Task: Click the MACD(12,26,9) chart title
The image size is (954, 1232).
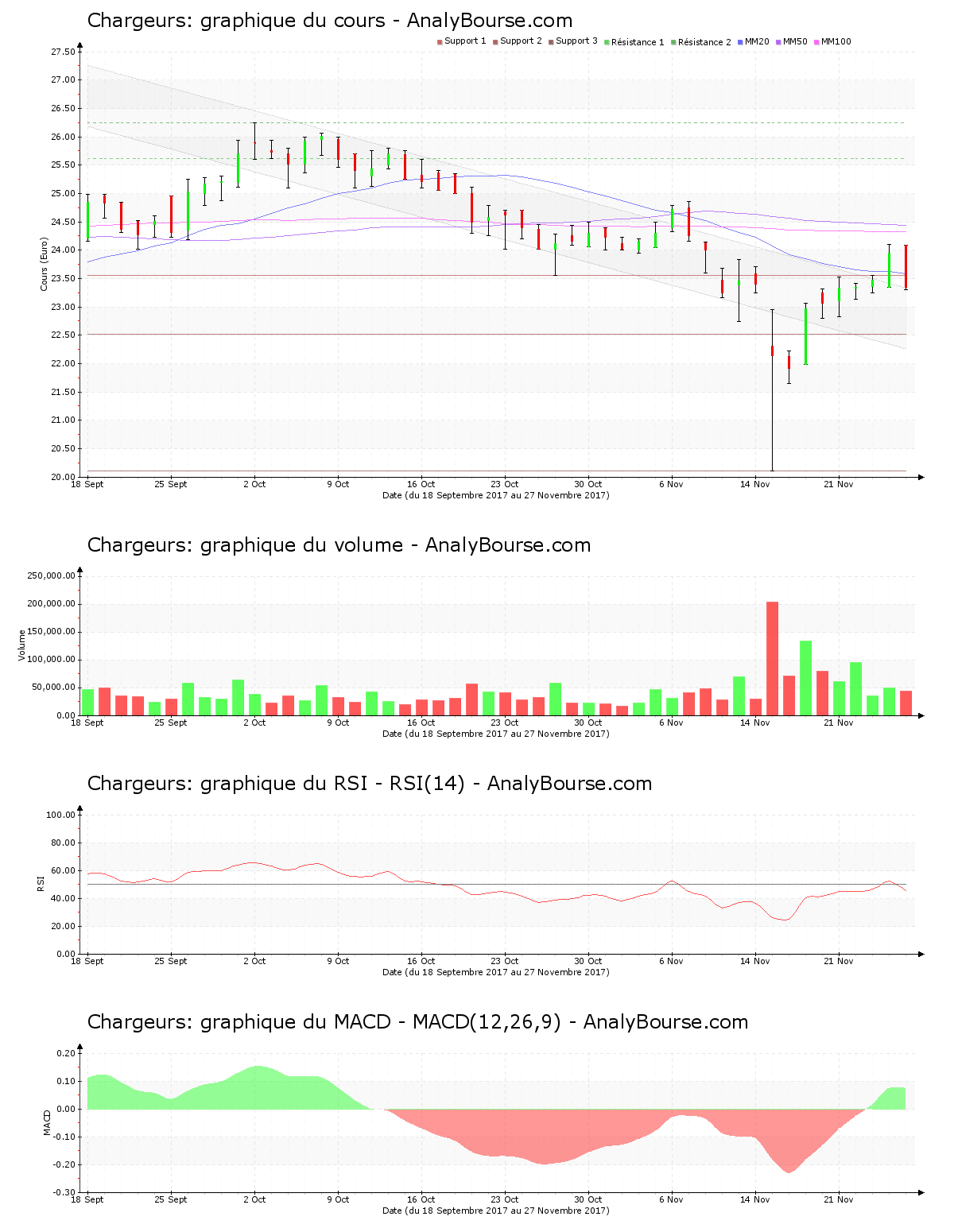Action: tap(417, 1022)
